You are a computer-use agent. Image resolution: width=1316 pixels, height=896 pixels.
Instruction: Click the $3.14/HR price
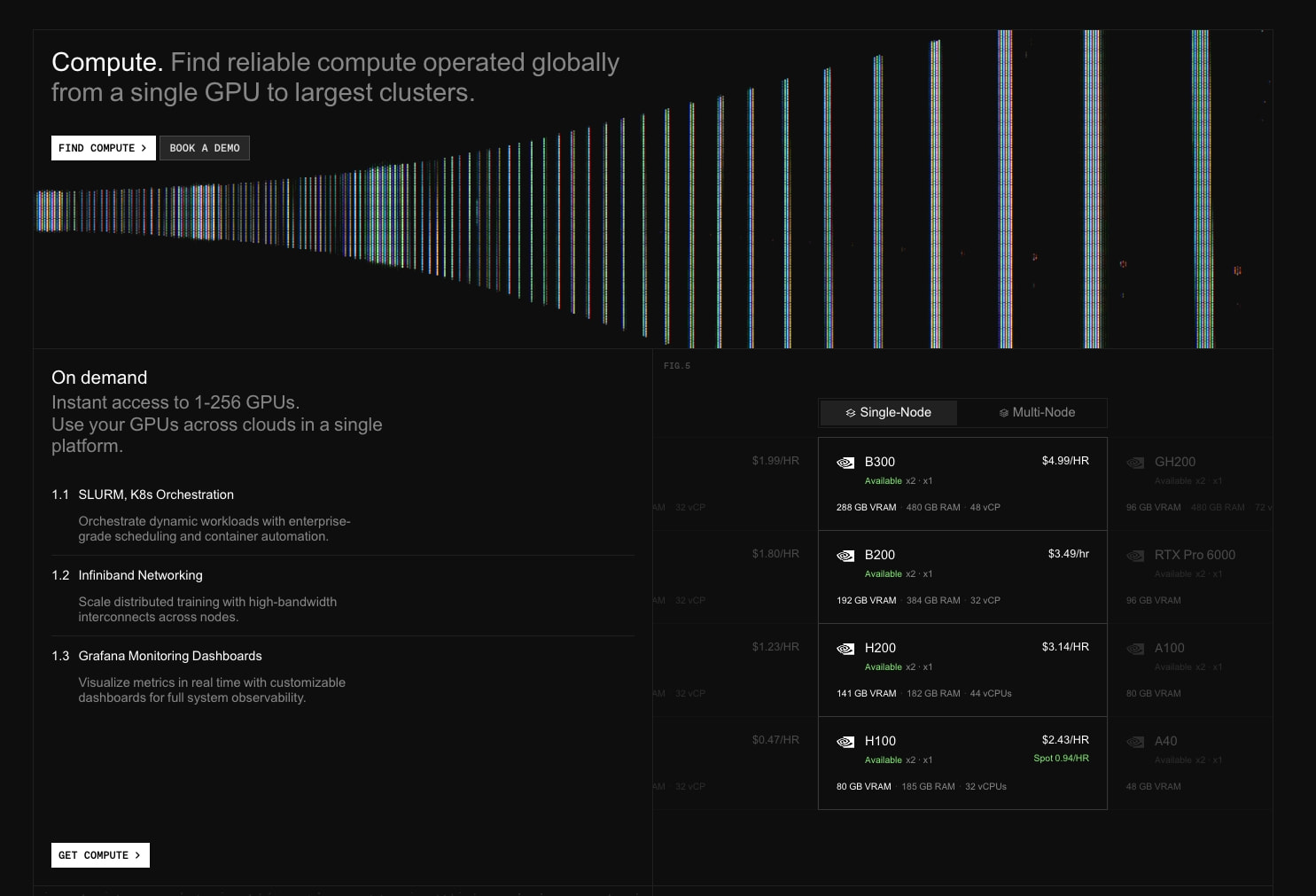(x=1065, y=647)
